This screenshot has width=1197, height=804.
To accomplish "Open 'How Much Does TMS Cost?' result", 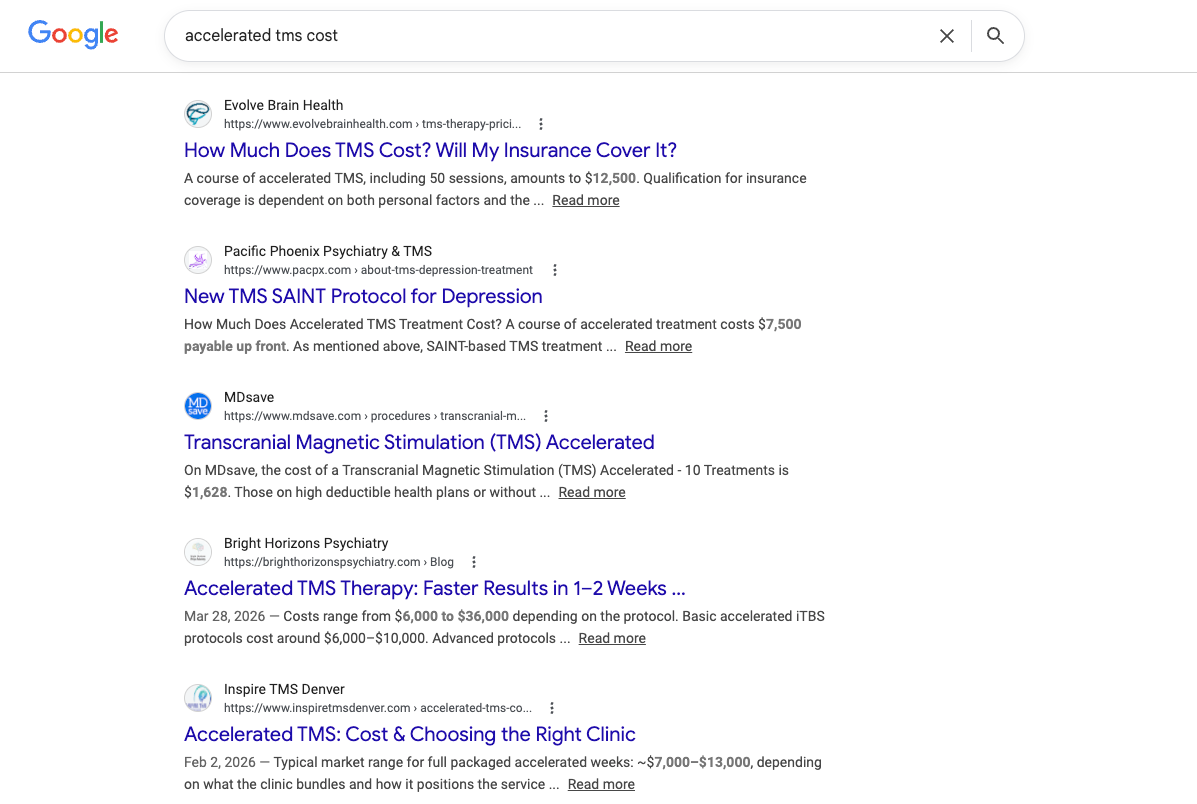I will [431, 150].
